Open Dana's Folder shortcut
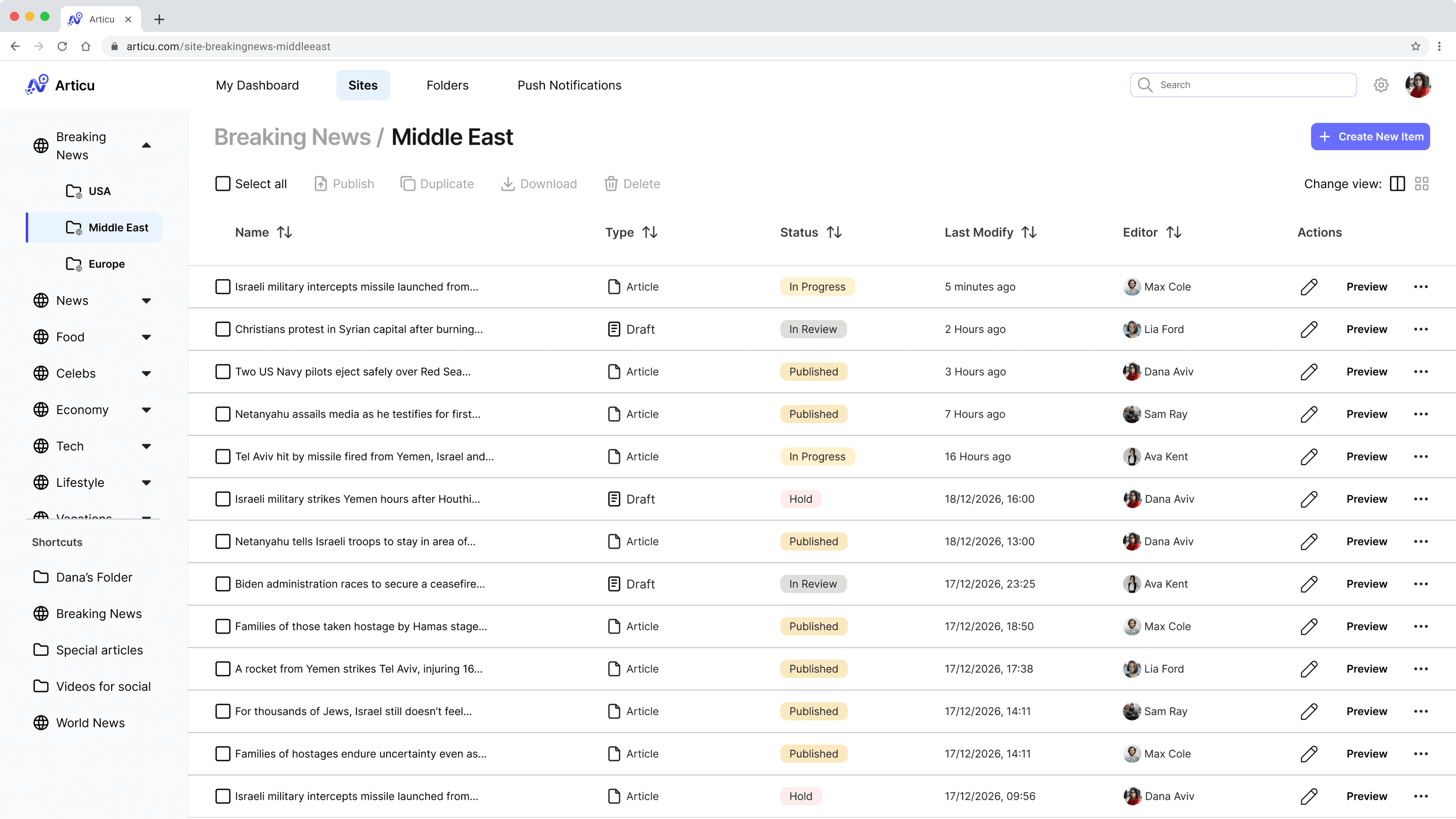 [x=82, y=577]
